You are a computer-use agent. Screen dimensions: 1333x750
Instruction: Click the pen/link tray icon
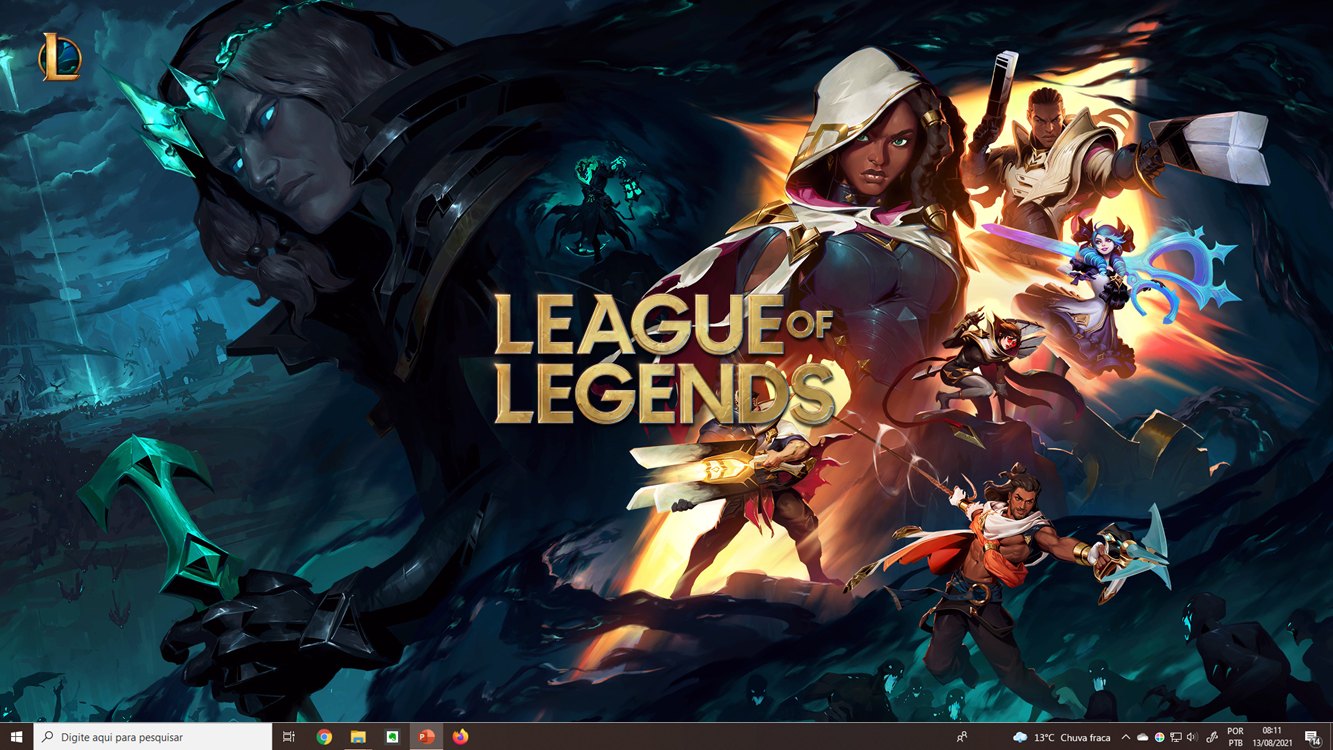pos(1212,738)
